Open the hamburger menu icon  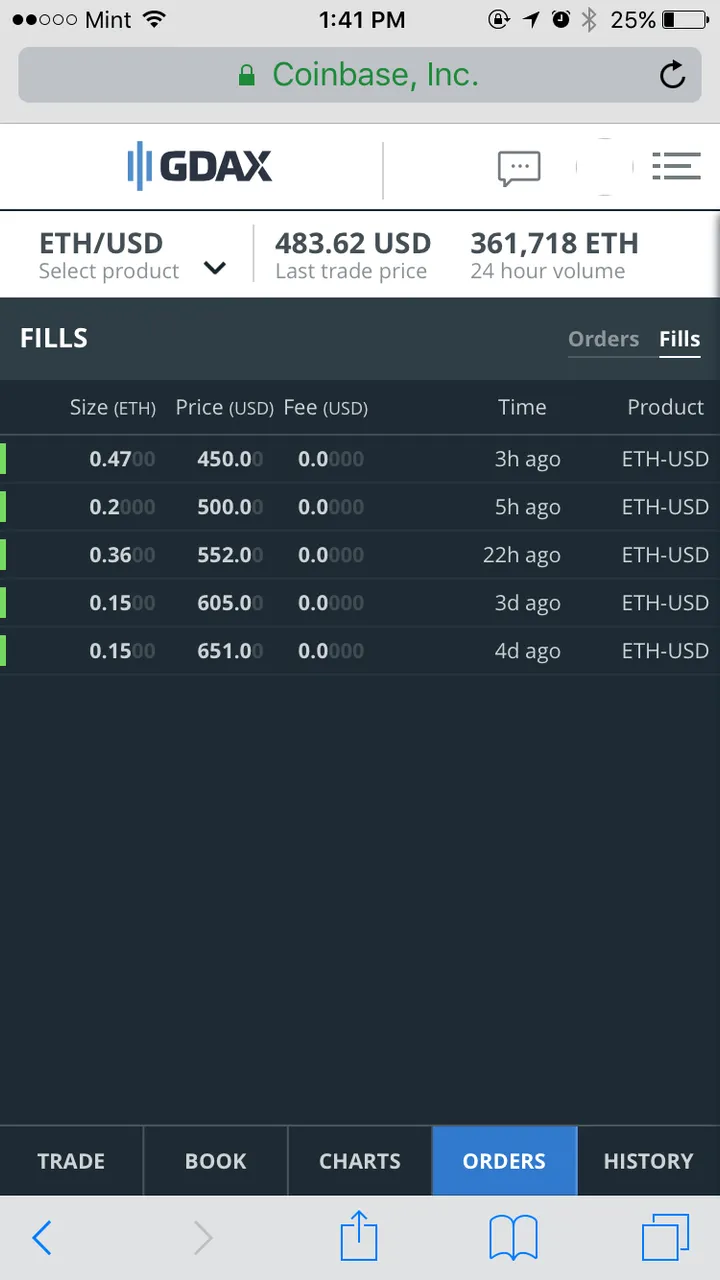676,166
